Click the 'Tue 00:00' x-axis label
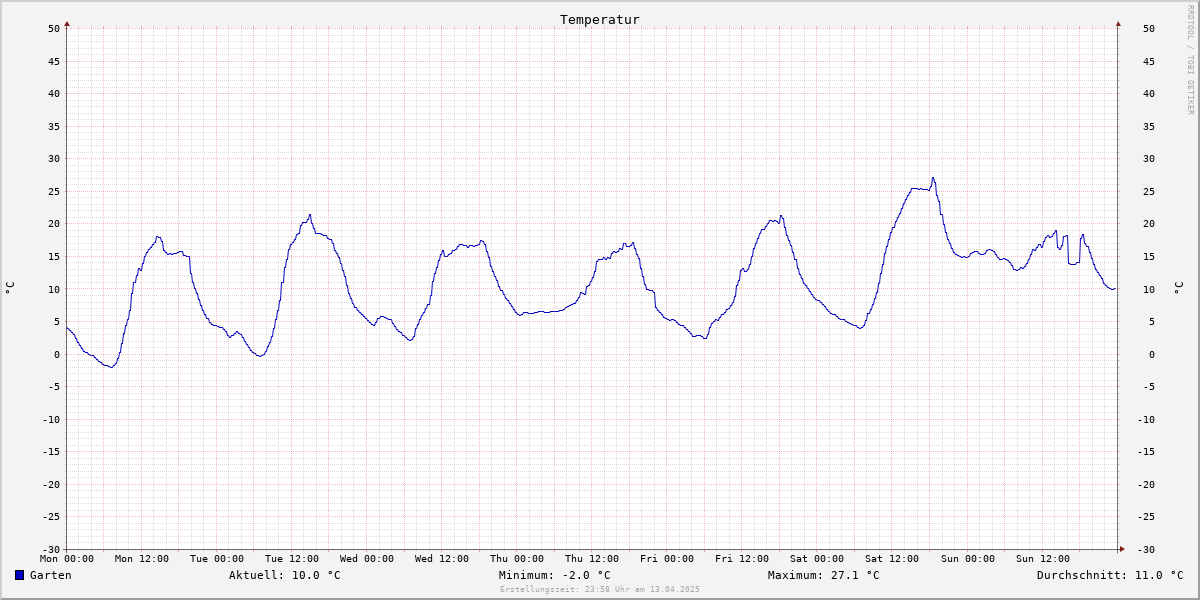The image size is (1200, 600). coord(217,559)
